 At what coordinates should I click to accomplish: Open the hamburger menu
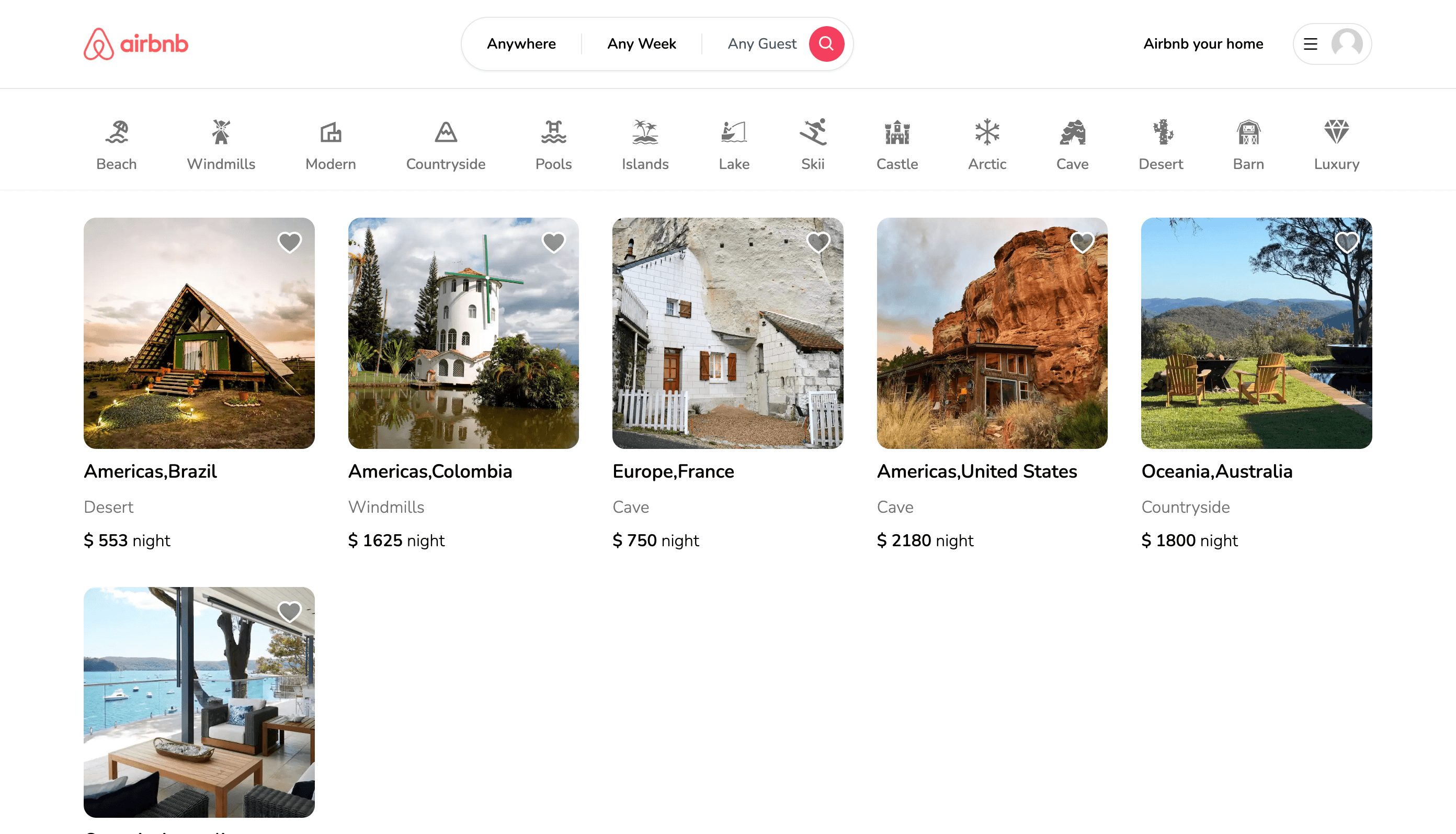(x=1311, y=43)
